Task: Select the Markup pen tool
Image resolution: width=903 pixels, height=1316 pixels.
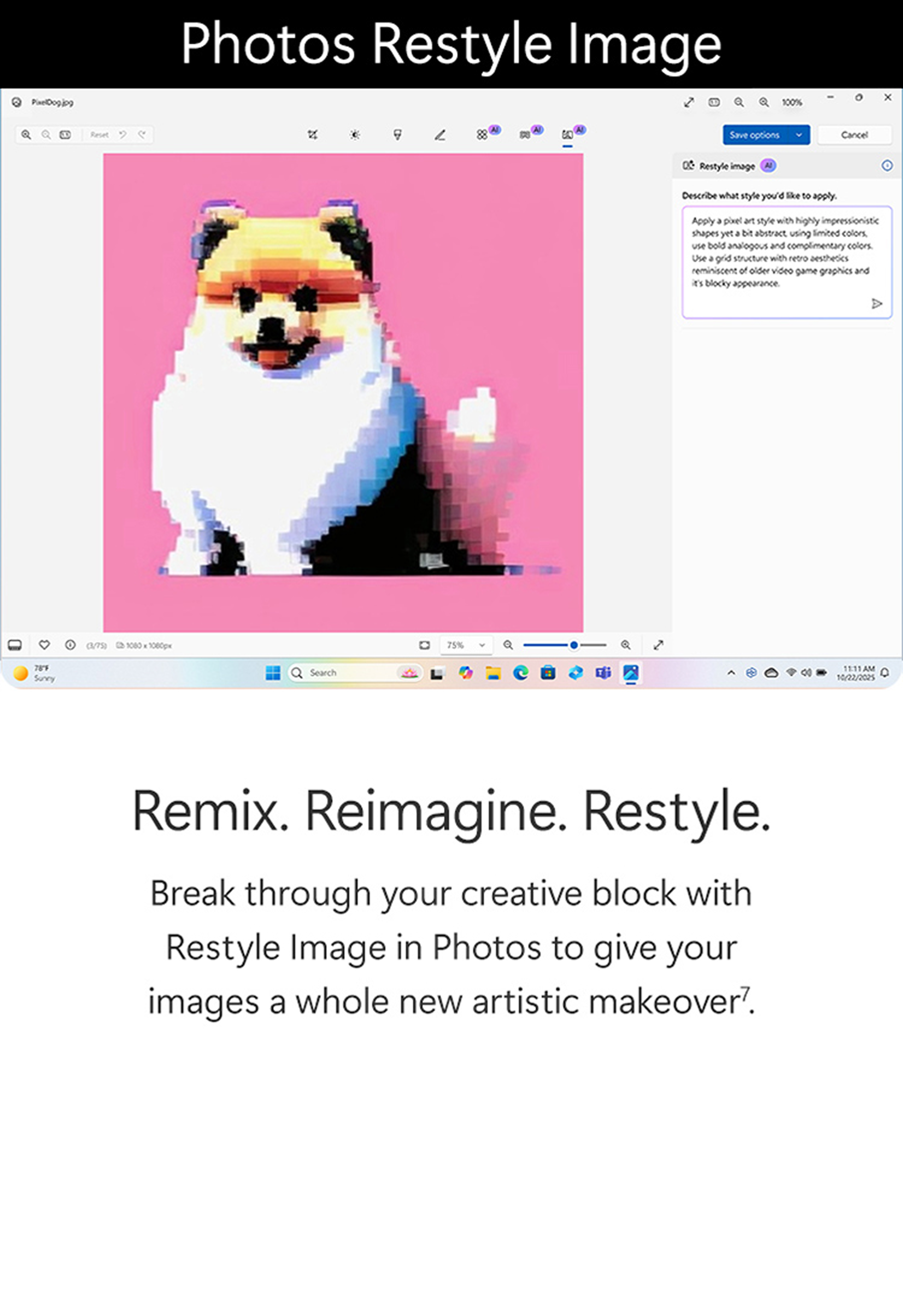Action: tap(439, 135)
